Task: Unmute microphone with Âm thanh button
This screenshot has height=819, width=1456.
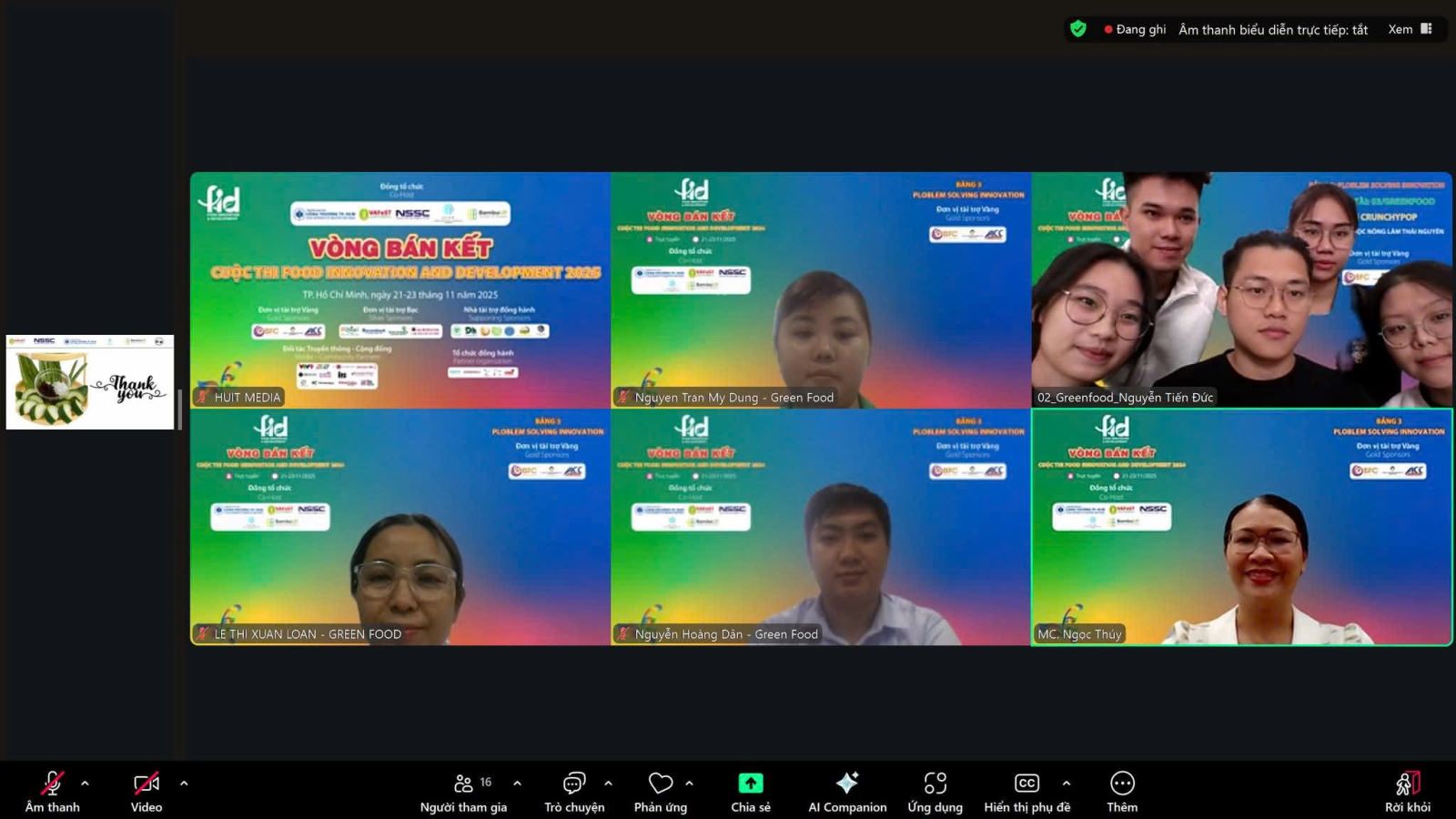Action: (52, 784)
